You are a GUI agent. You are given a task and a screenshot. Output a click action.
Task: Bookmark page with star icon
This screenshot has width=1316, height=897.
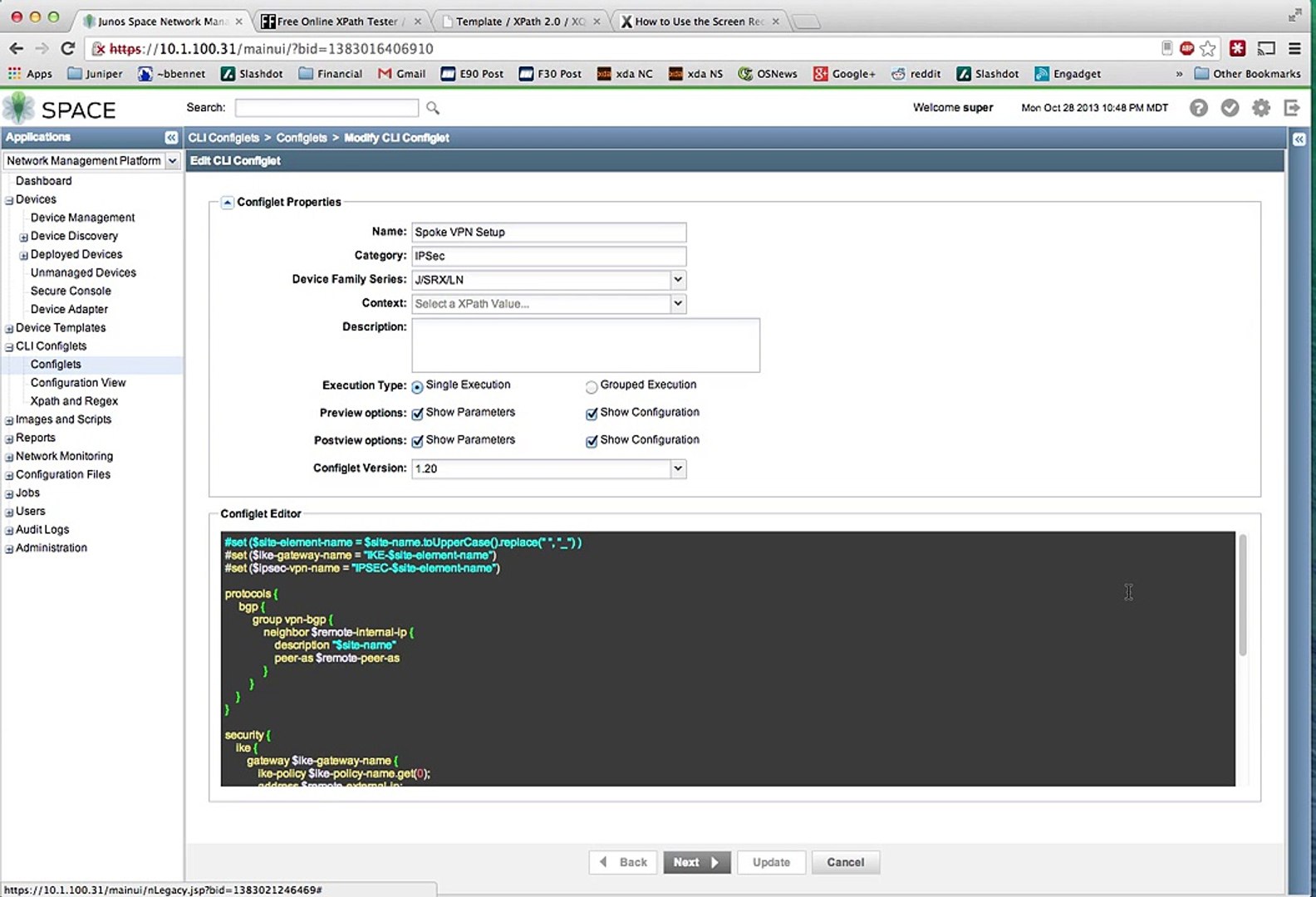coord(1208,49)
